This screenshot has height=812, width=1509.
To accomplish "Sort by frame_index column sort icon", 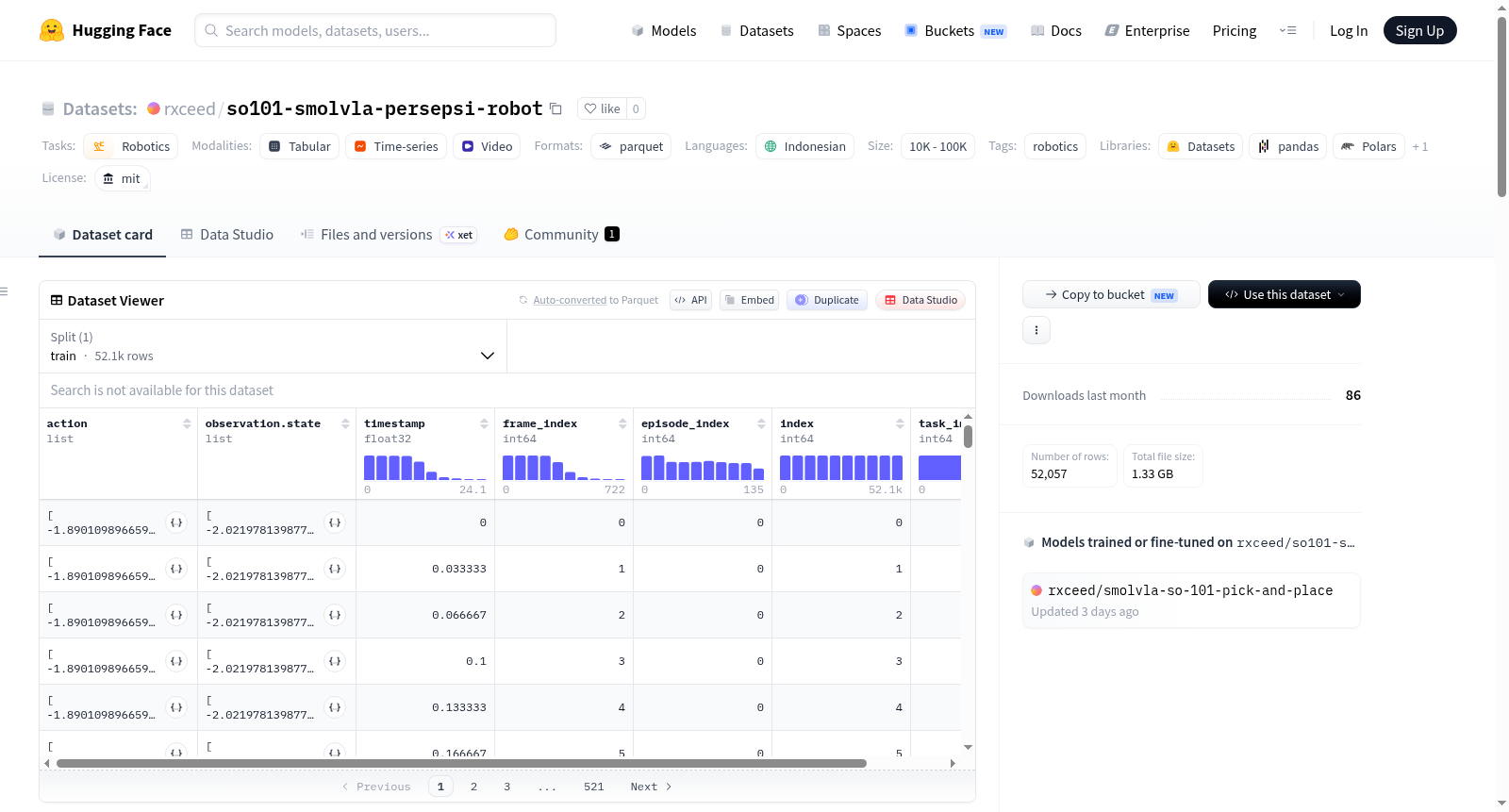I will coord(622,423).
